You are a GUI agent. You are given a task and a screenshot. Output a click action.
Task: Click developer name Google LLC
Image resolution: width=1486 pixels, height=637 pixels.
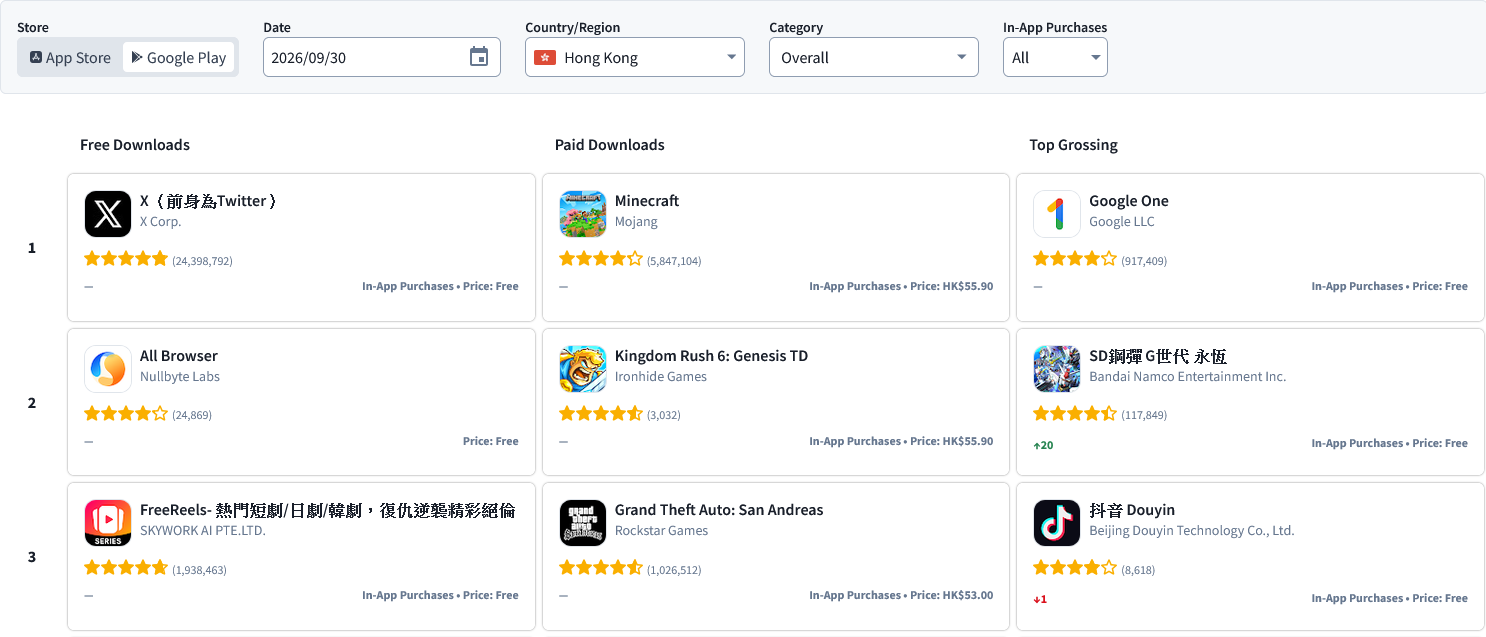[1122, 222]
